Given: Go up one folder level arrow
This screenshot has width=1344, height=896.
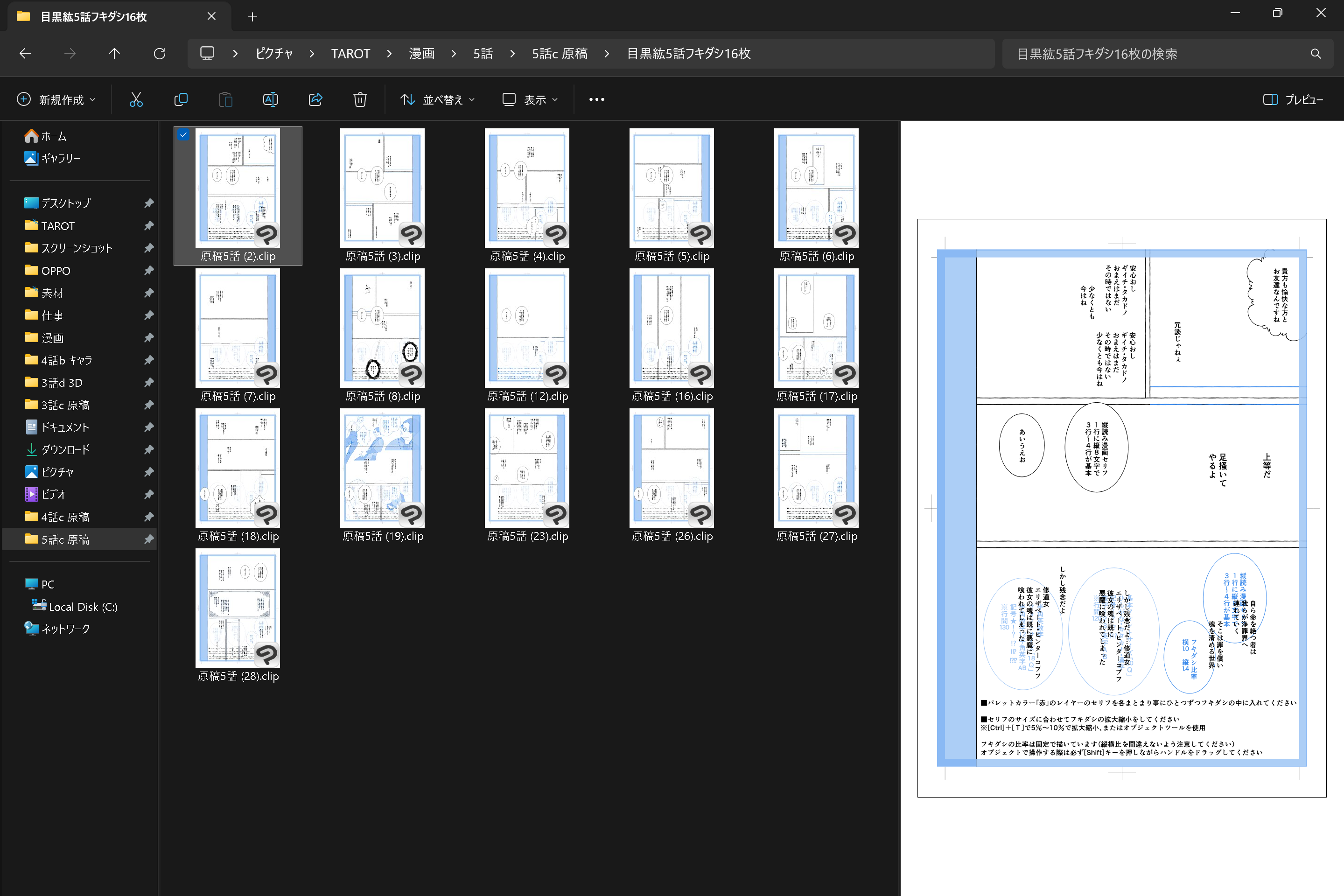Looking at the screenshot, I should pyautogui.click(x=114, y=54).
